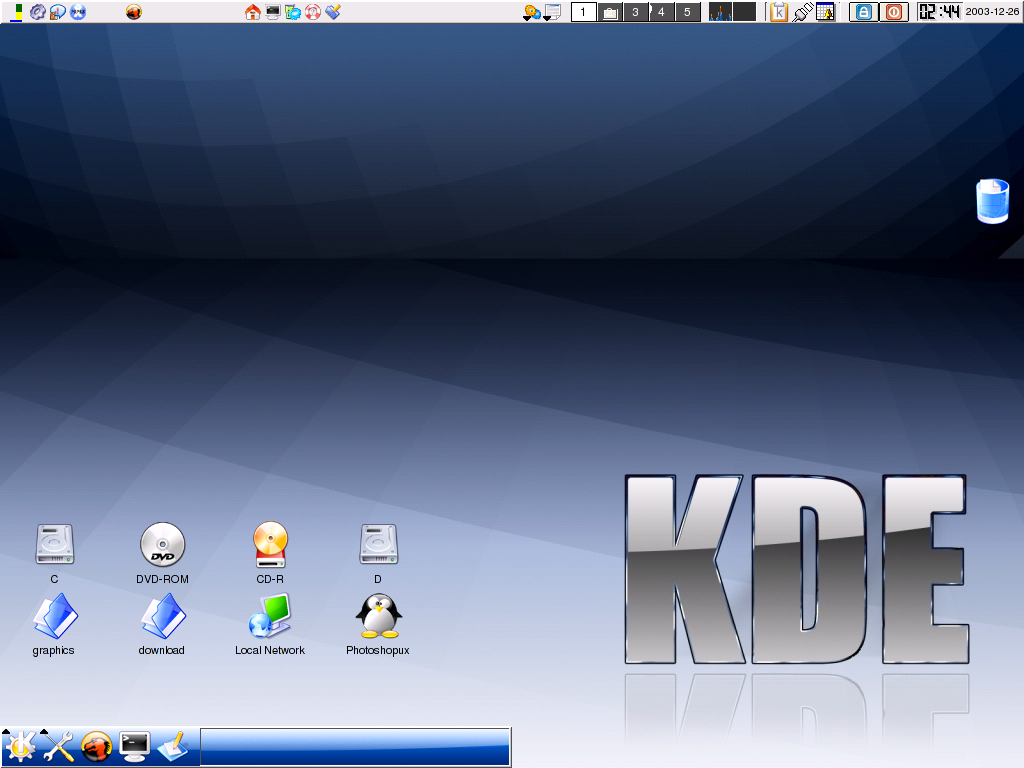This screenshot has height=768, width=1024.
Task: Open the lifebuoy Help Center icon
Action: point(313,12)
